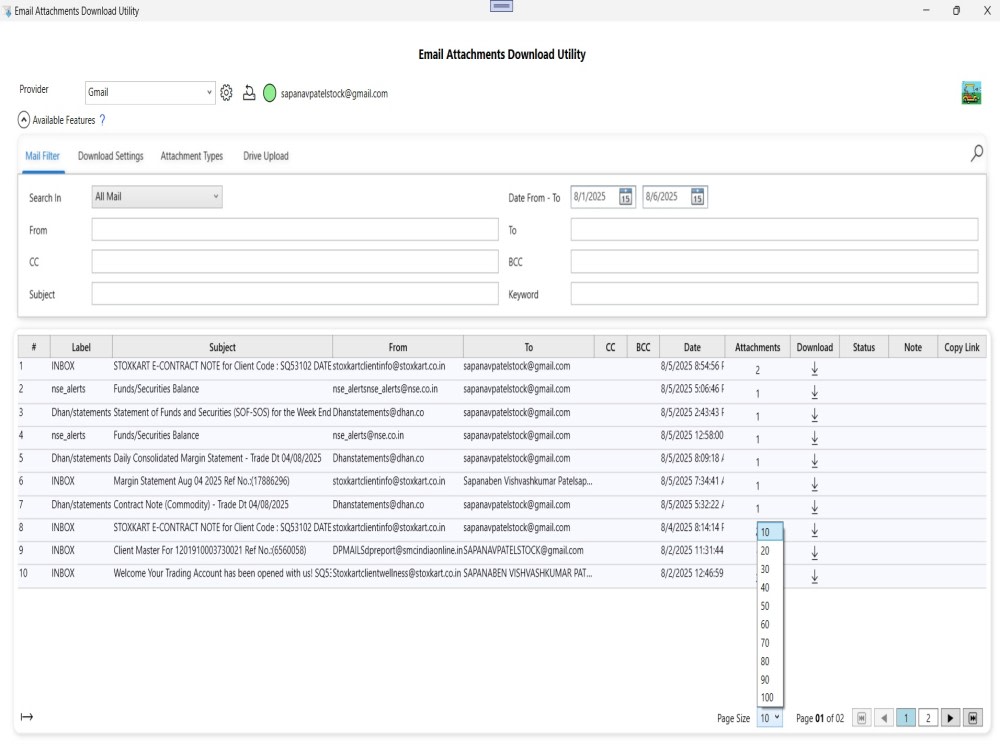
Task: Go to page 2 button
Action: (x=928, y=718)
